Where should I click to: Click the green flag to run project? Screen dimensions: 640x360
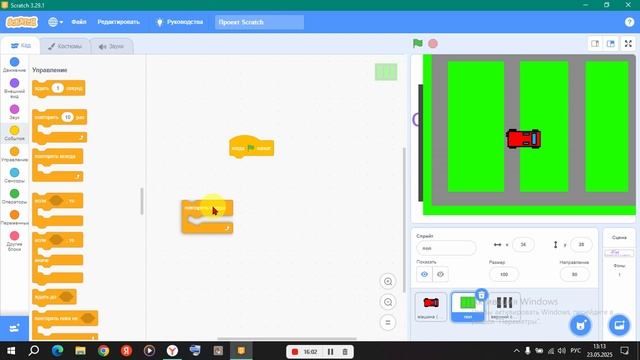coord(418,43)
